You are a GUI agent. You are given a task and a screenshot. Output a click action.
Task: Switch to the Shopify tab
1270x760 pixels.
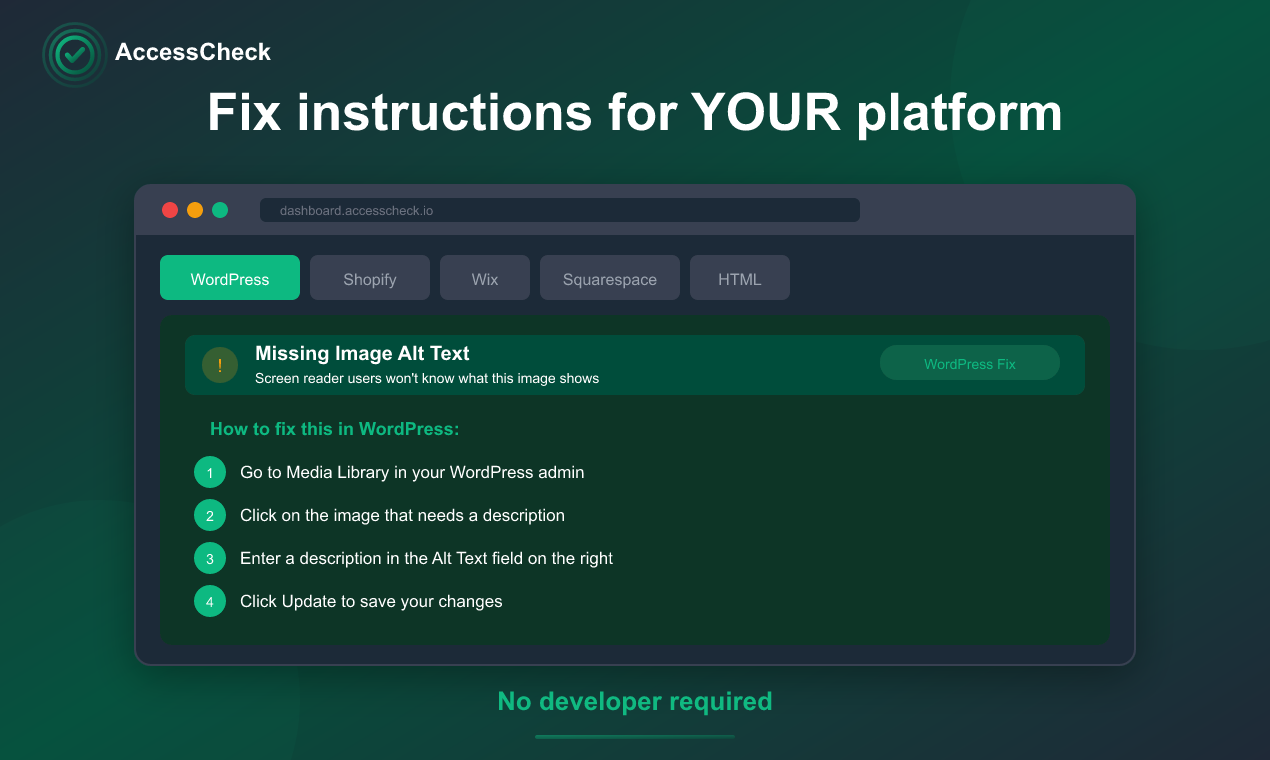click(370, 277)
